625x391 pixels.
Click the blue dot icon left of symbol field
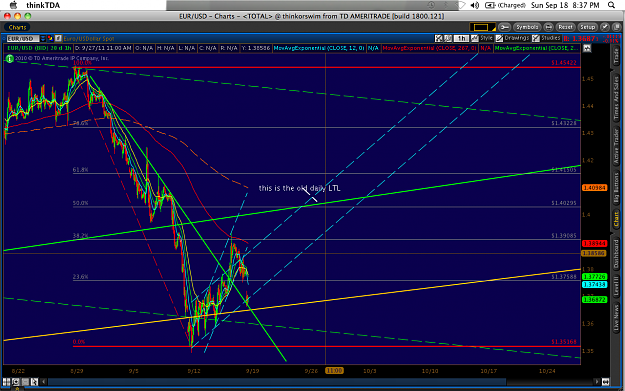[4, 39]
